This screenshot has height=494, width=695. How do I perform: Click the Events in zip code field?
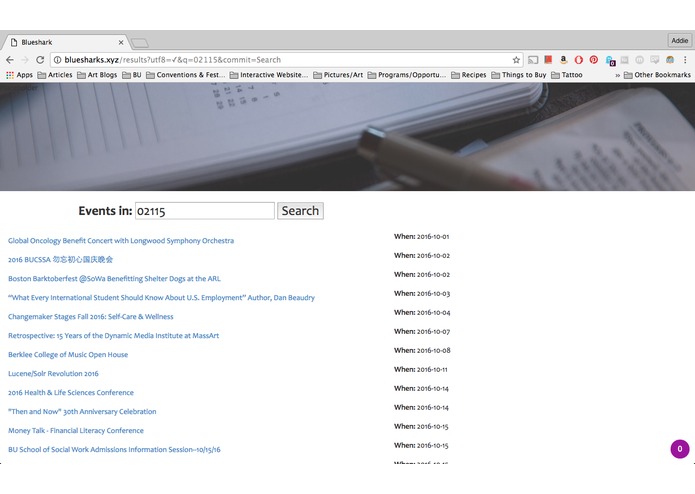(205, 211)
